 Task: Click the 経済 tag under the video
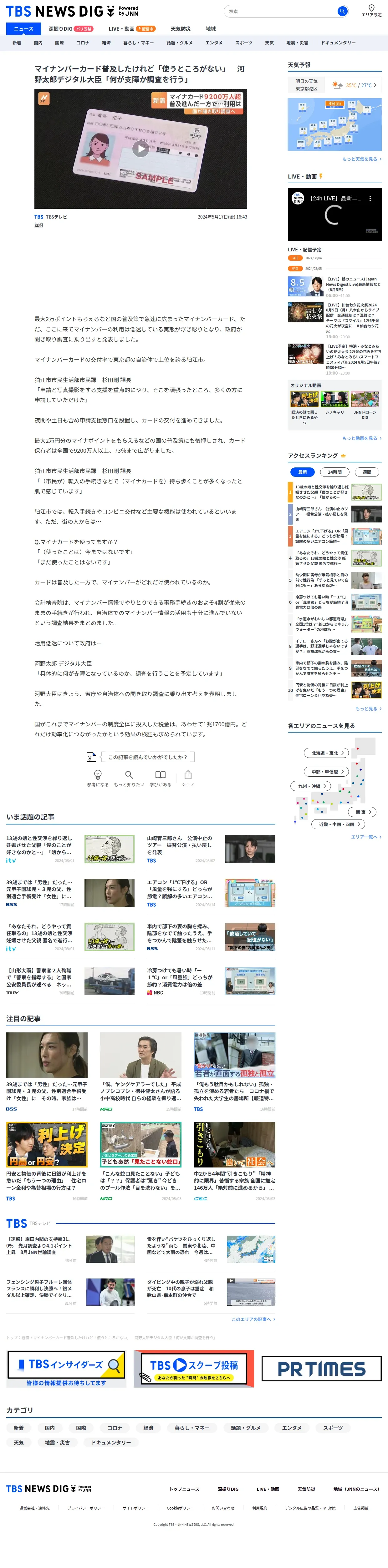[38, 225]
